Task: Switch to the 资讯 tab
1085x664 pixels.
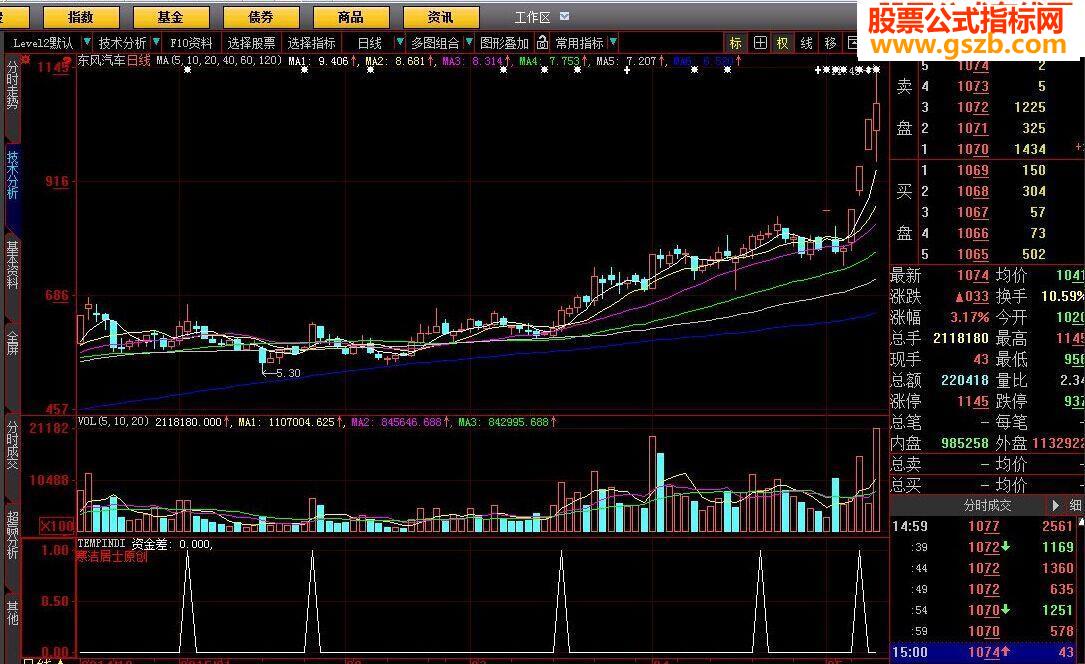Action: [440, 17]
